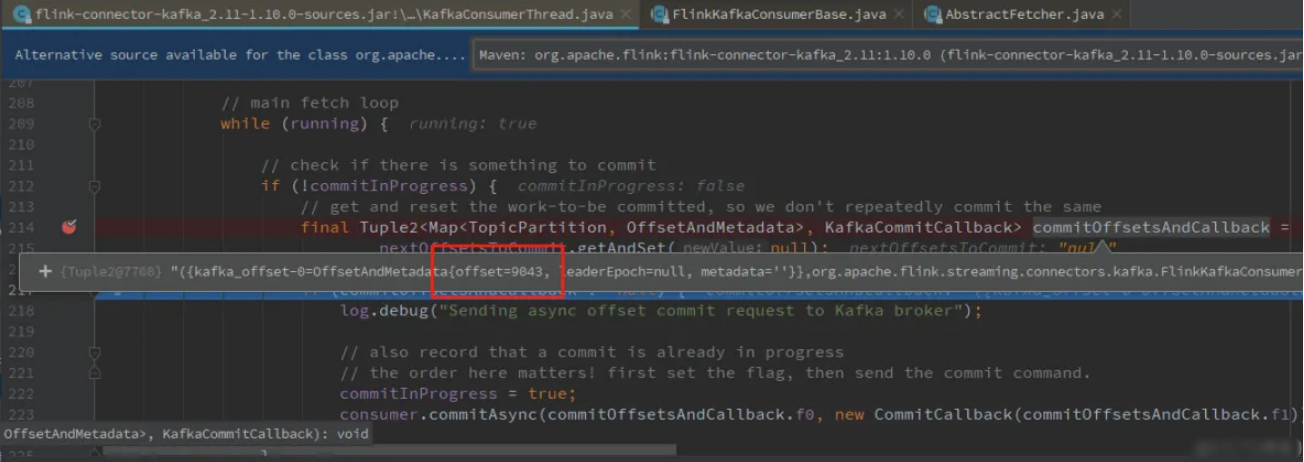
Task: Click consumer.commitAsync call on line 223
Action: (x=820, y=415)
